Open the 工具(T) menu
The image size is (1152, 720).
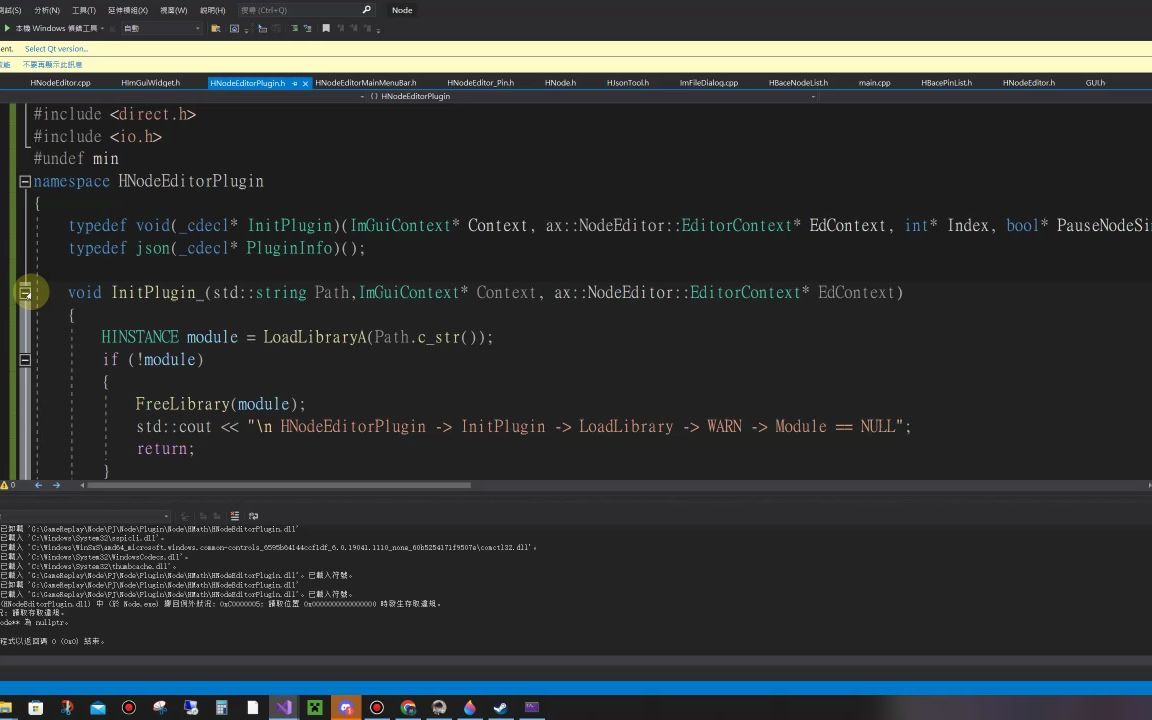coord(84,10)
